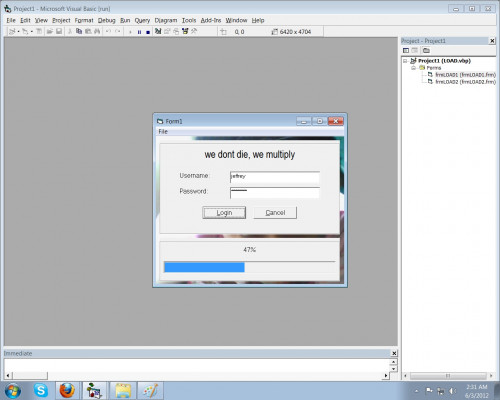Collapse the Project1 (LOAD.vbp) tree node
Screen dimensions: 500x400
coord(405,61)
